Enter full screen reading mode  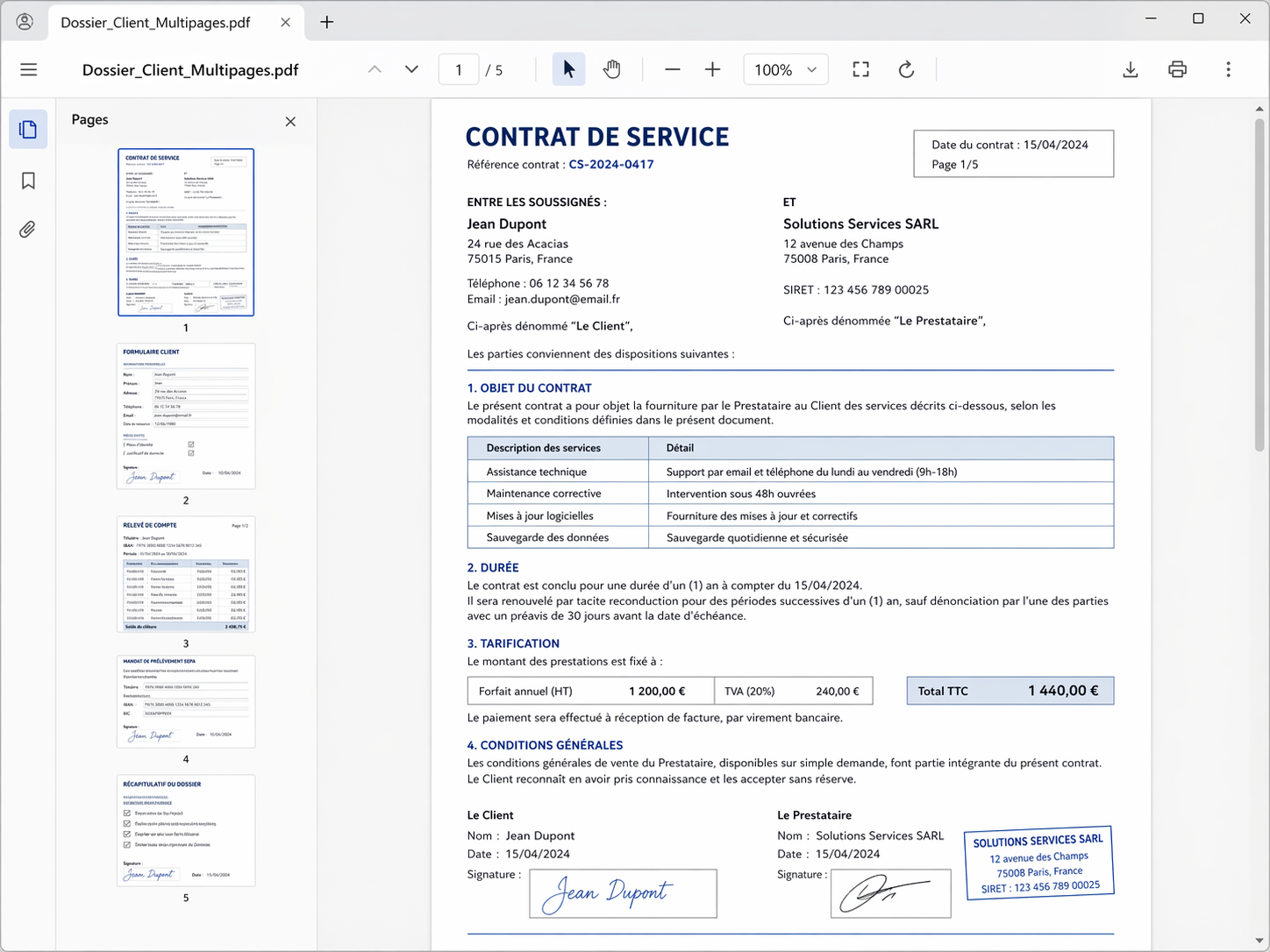point(860,69)
